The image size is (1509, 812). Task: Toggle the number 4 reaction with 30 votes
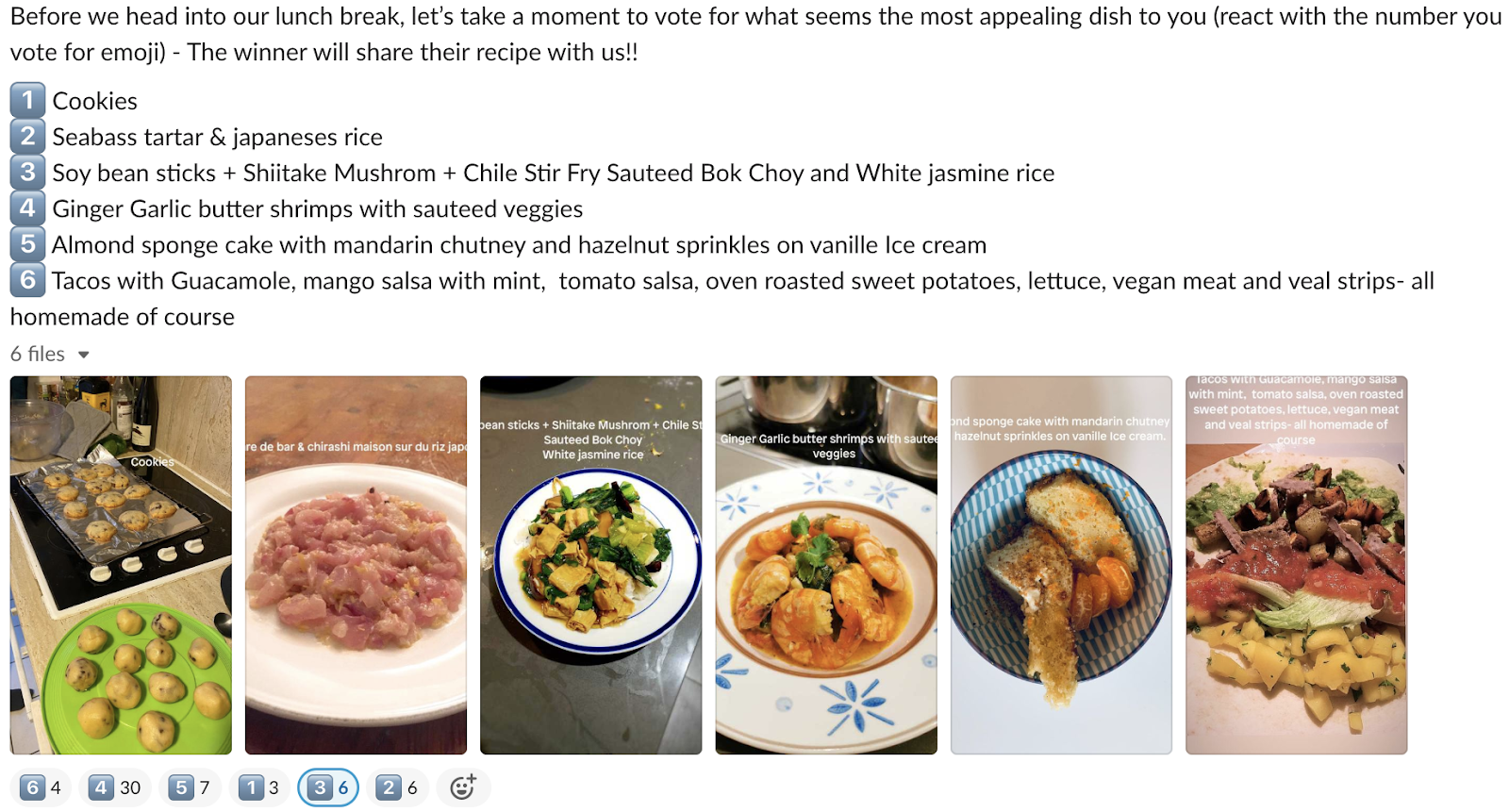116,787
